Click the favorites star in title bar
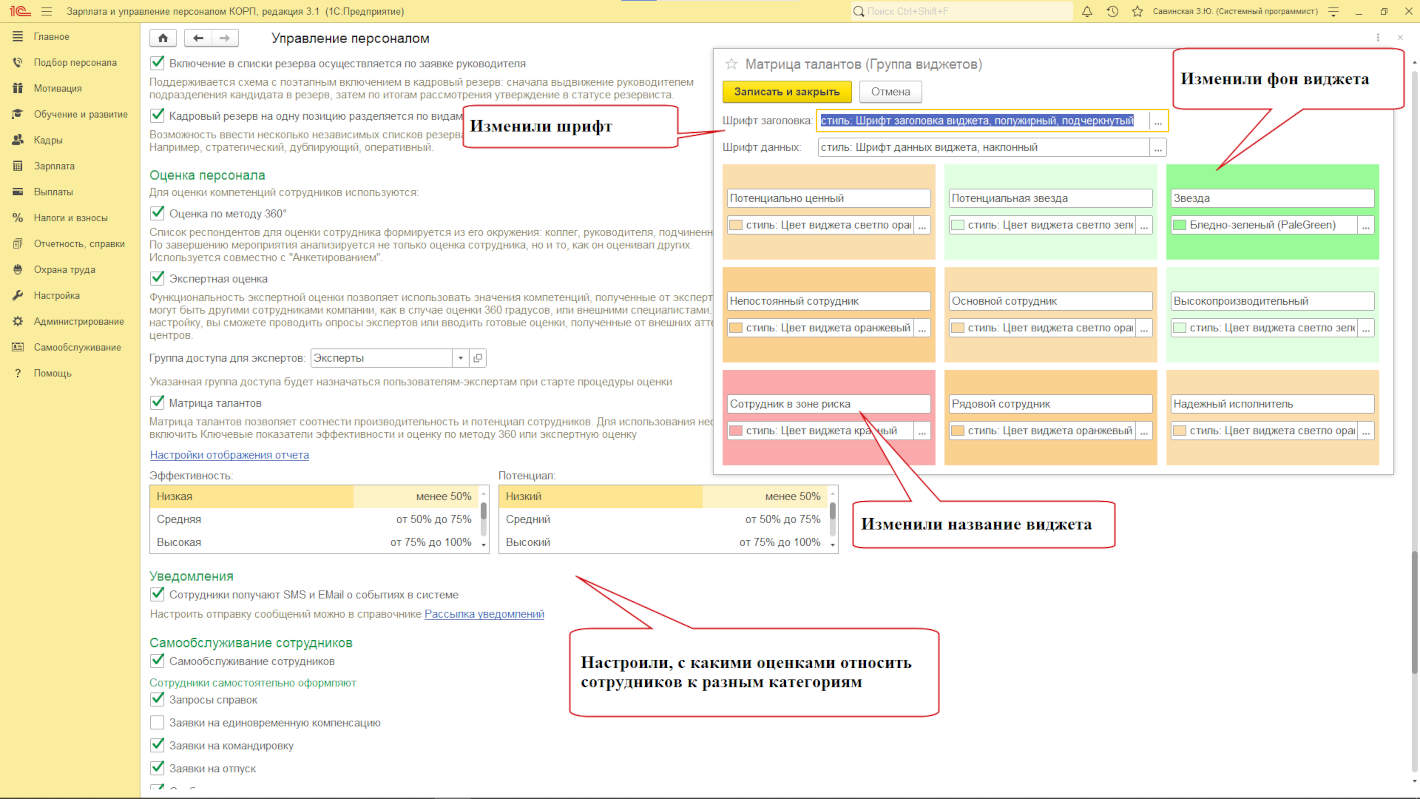The width and height of the screenshot is (1420, 799). pos(1137,11)
